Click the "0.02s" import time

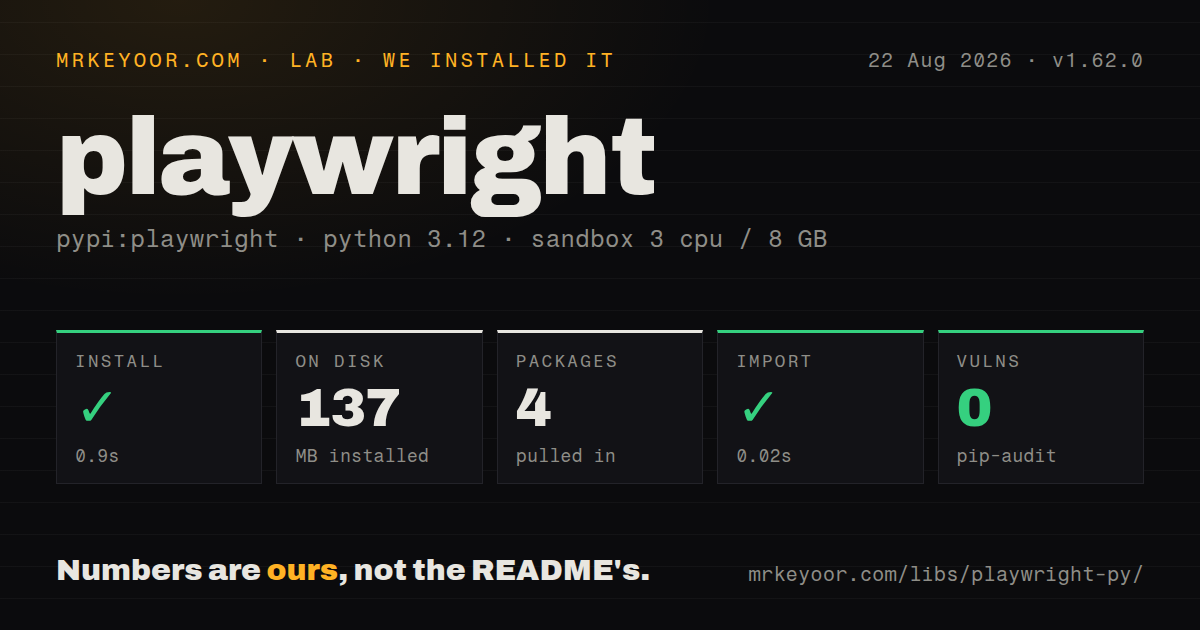tap(764, 456)
